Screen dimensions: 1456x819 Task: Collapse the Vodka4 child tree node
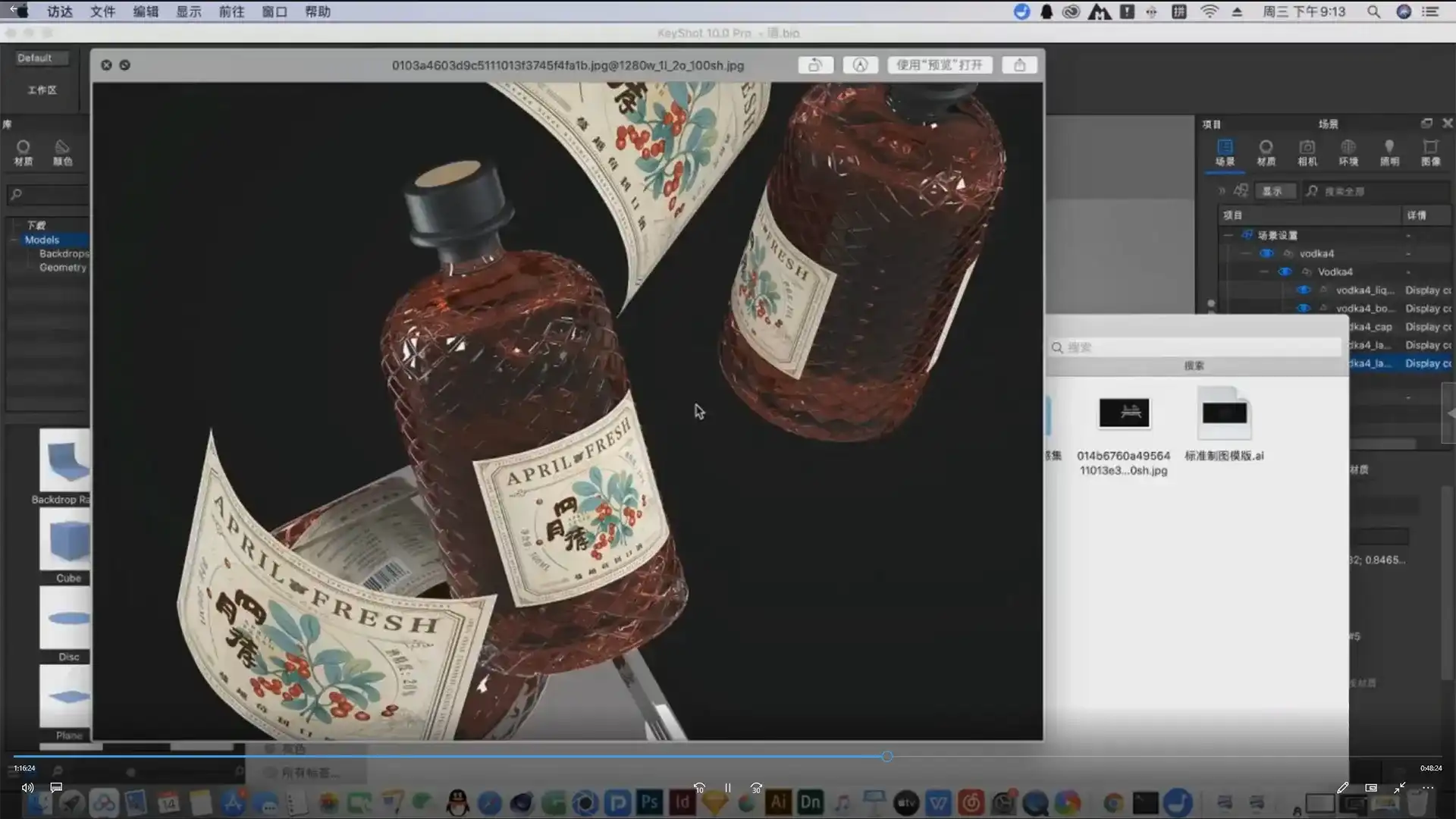(x=1263, y=271)
